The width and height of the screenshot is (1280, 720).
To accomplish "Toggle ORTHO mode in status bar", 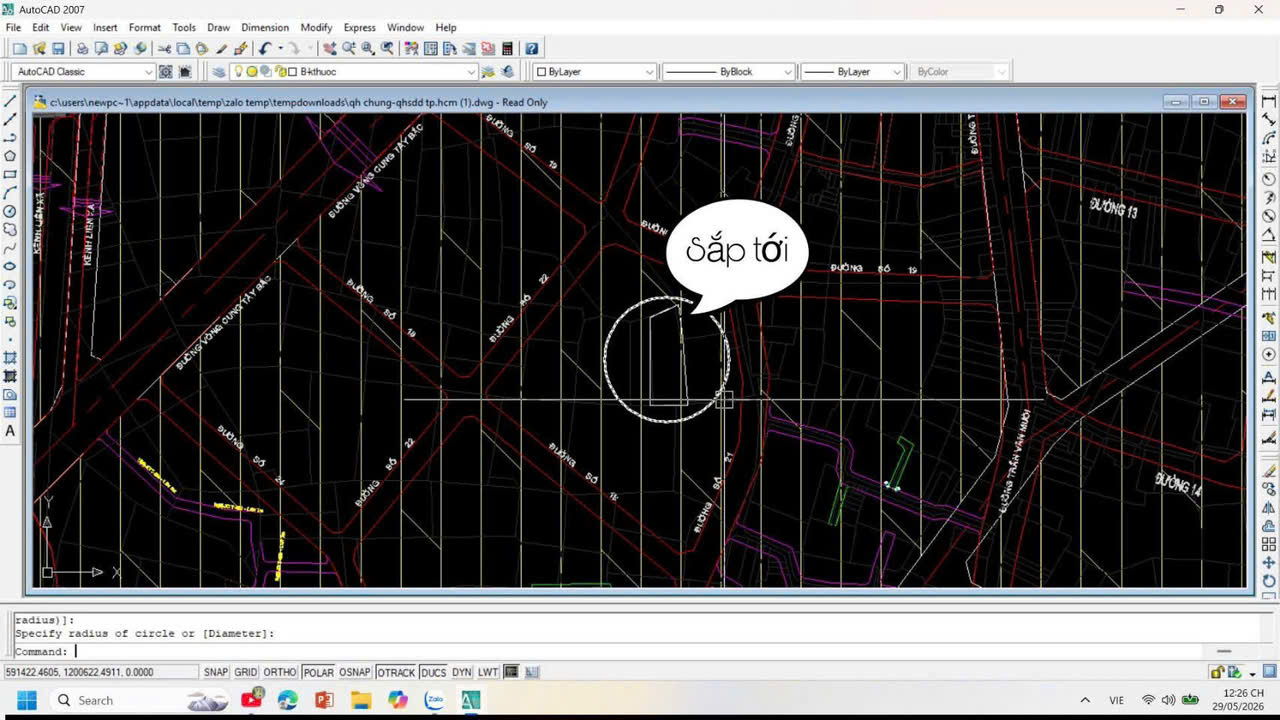I will (x=280, y=672).
